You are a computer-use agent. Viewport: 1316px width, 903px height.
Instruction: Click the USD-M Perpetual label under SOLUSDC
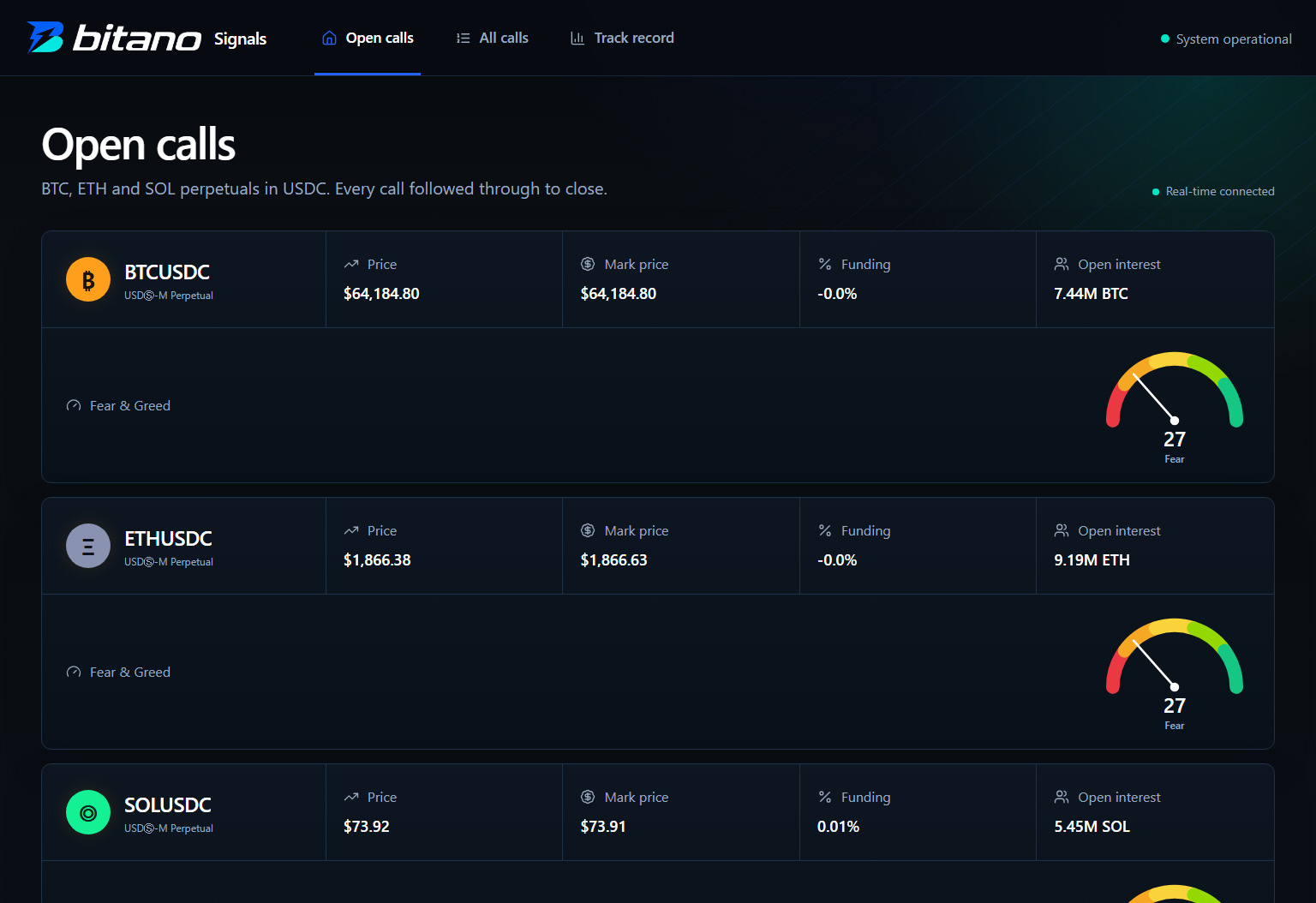point(169,828)
